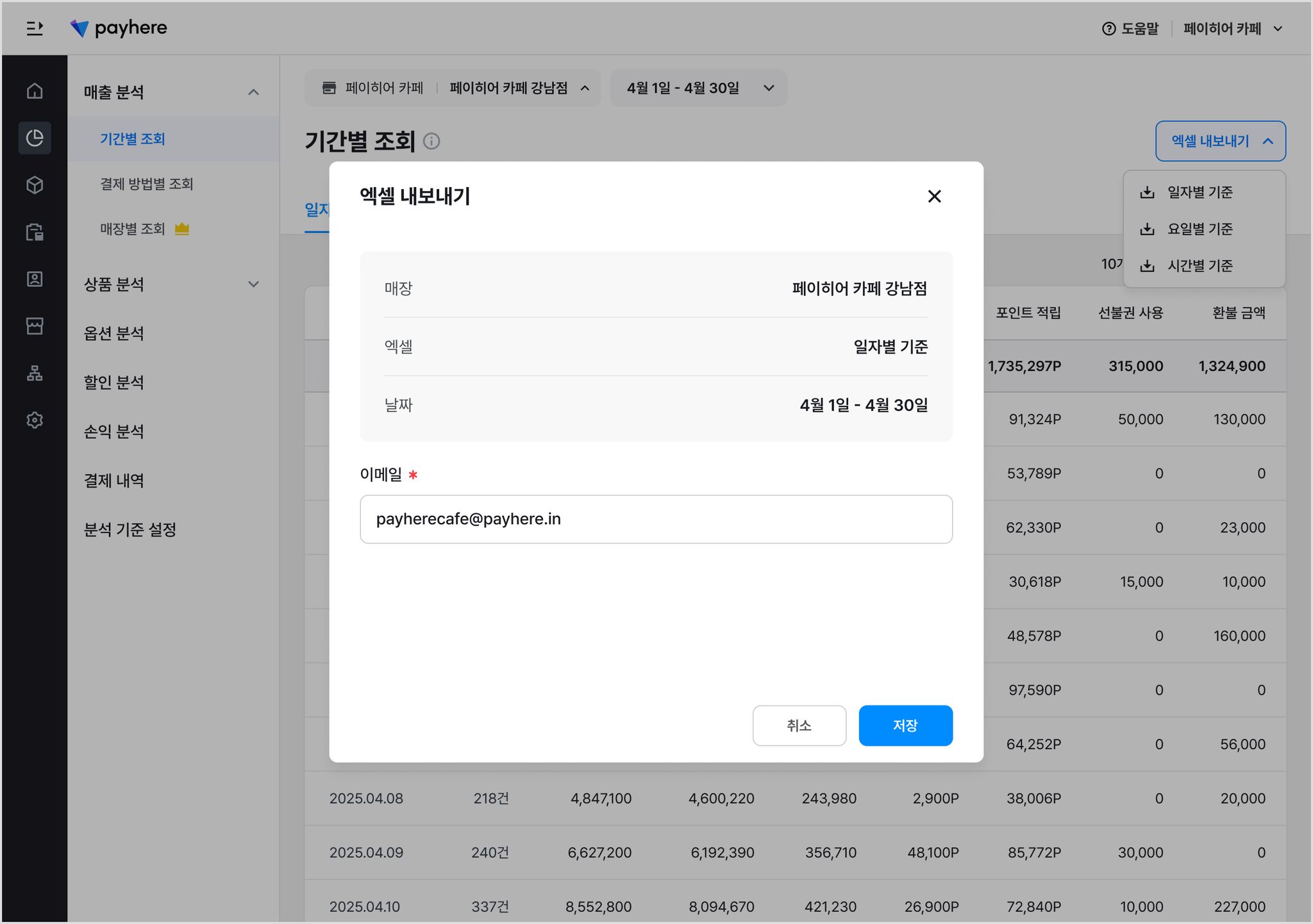Click the 일자별 기준 value in dialog
This screenshot has height=924, width=1313.
tap(891, 347)
